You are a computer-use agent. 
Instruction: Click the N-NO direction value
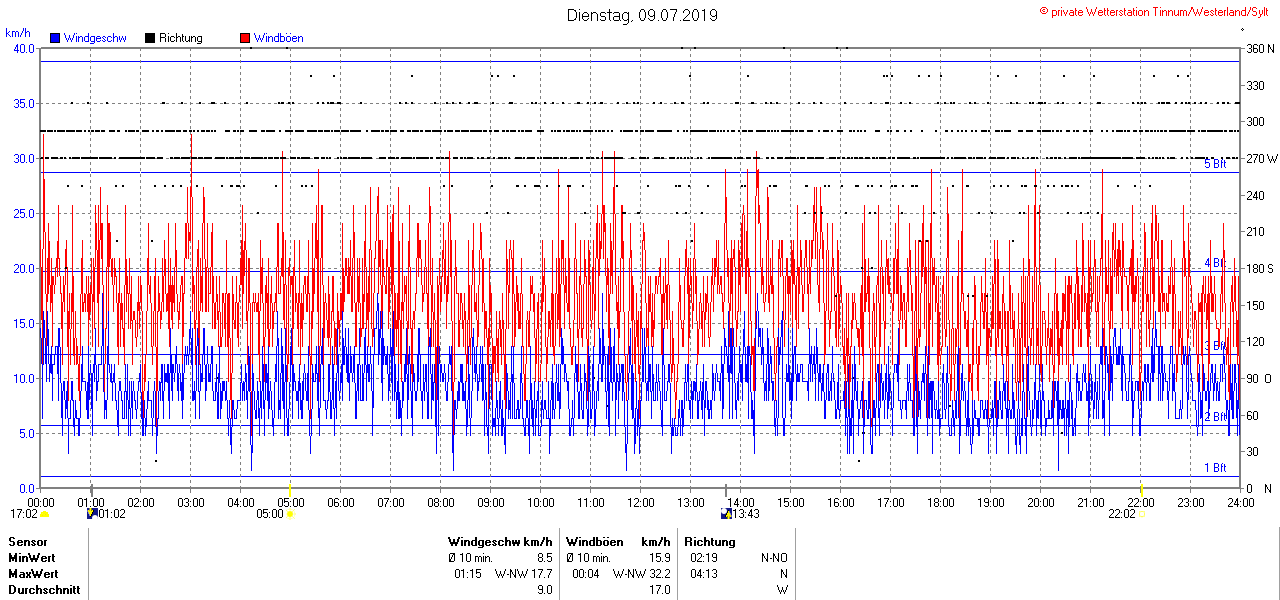774,558
